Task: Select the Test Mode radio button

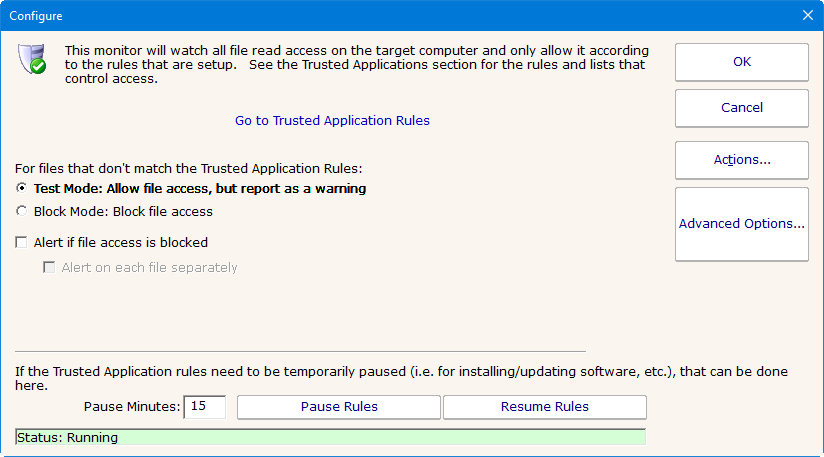Action: pos(23,188)
